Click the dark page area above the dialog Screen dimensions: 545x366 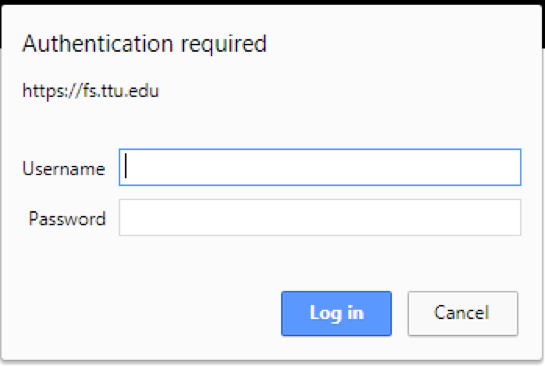point(272,2)
